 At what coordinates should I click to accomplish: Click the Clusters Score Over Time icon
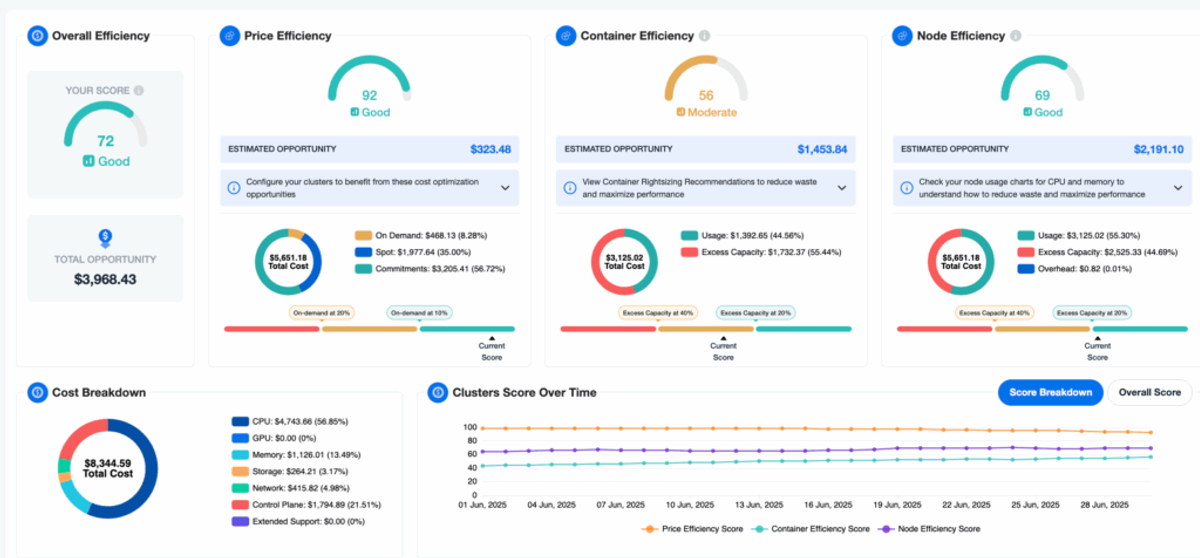click(x=437, y=393)
